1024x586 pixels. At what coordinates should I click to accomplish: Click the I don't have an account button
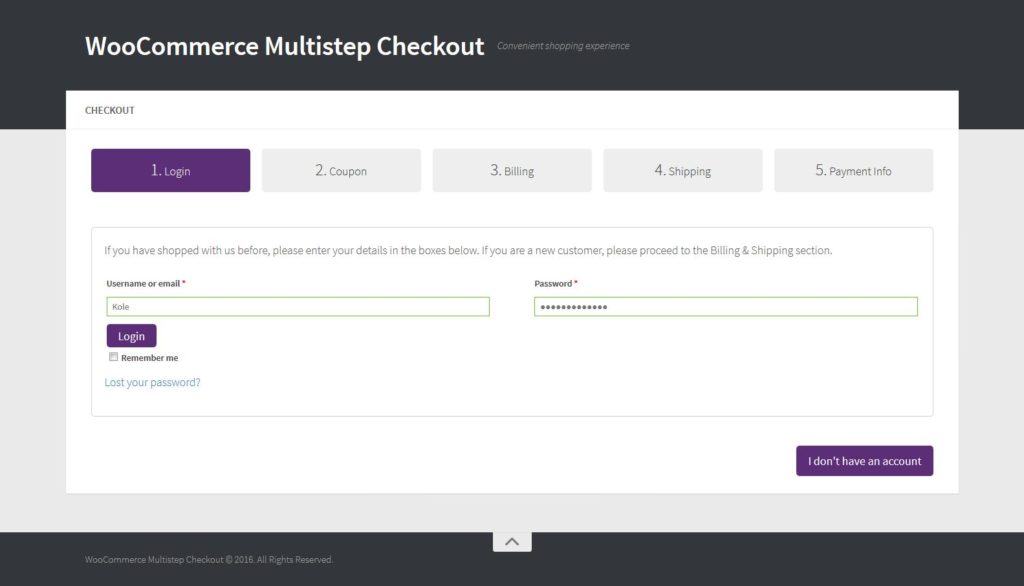864,461
